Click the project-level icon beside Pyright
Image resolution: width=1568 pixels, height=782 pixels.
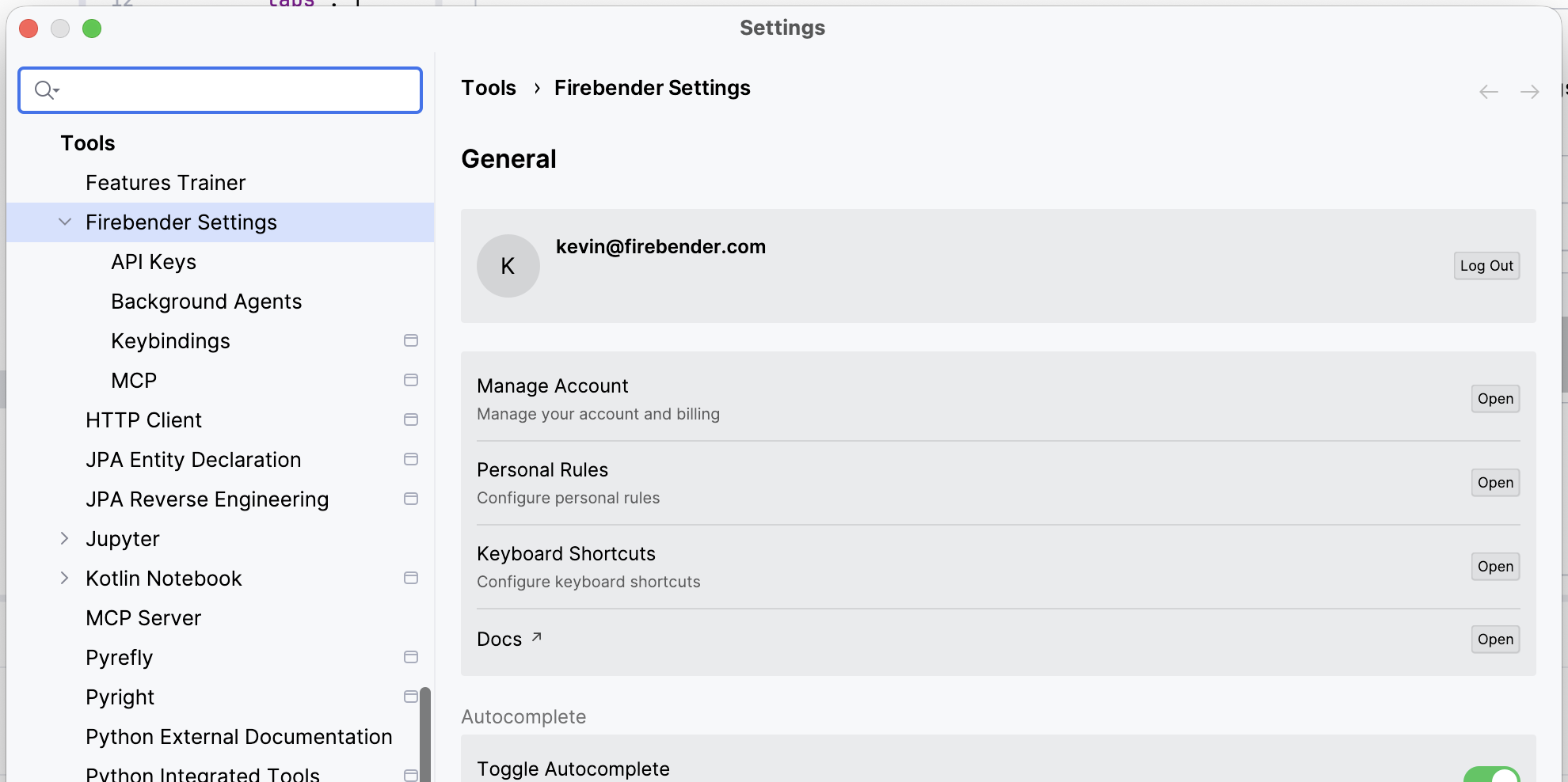[x=411, y=697]
